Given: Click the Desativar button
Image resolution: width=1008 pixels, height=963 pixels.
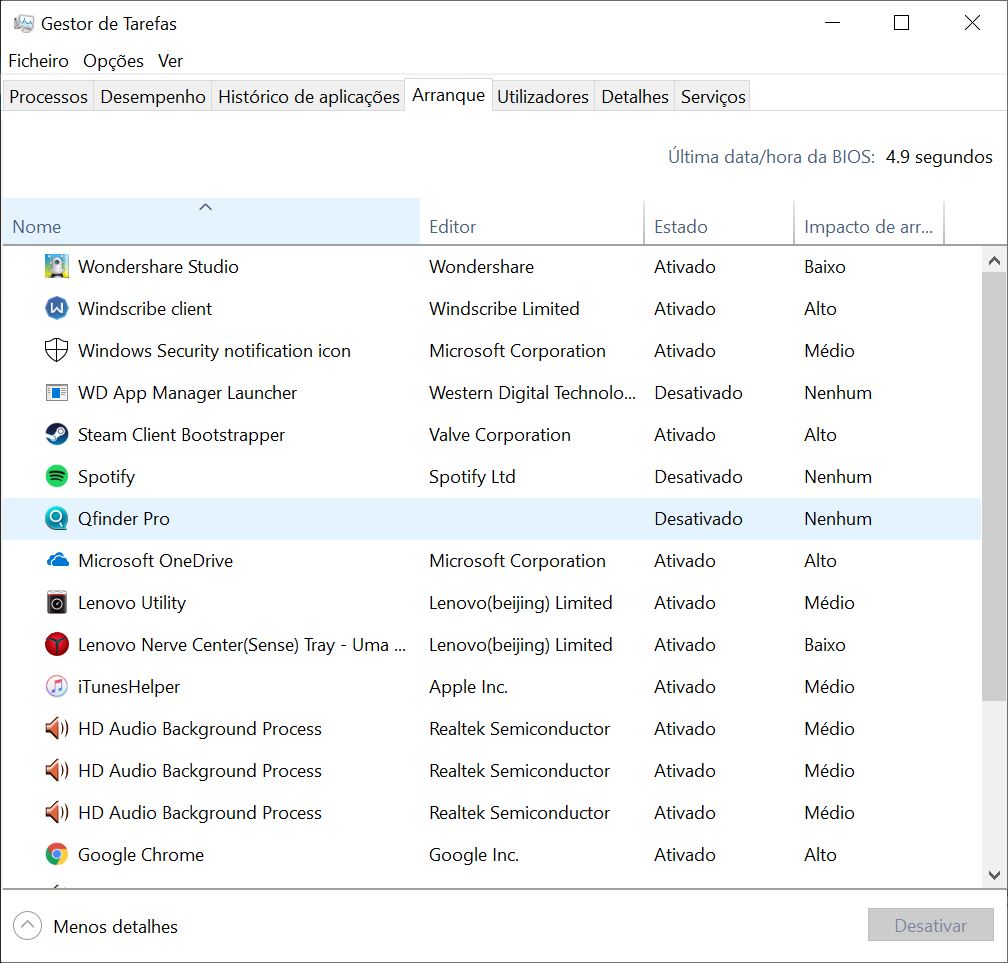Looking at the screenshot, I should [x=930, y=926].
